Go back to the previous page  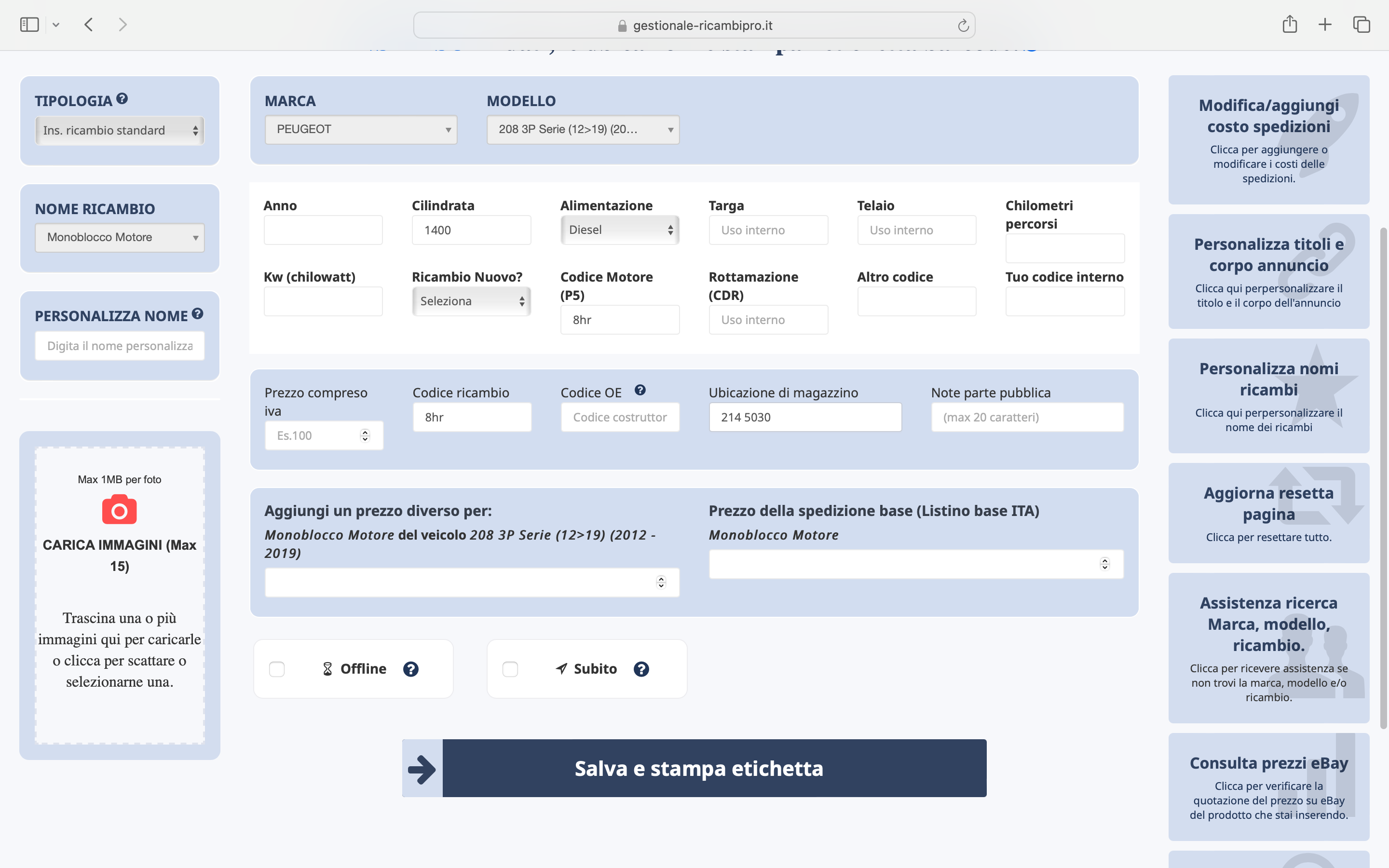(x=88, y=25)
